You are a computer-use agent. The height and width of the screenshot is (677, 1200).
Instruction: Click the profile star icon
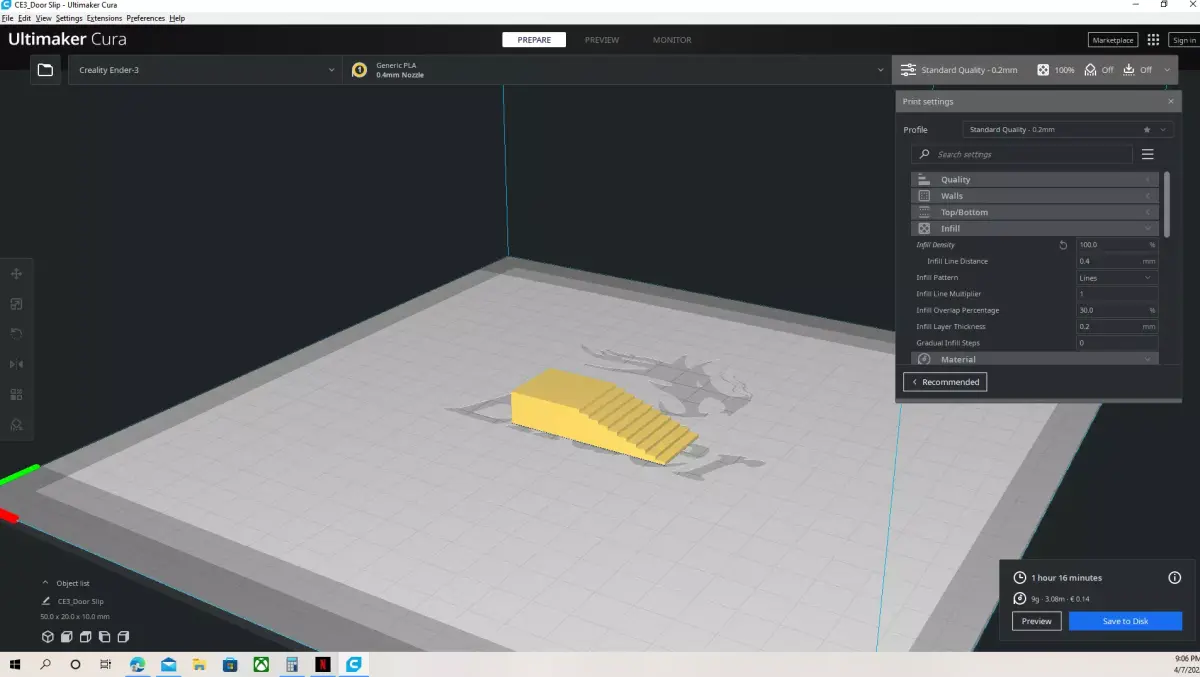1147,130
